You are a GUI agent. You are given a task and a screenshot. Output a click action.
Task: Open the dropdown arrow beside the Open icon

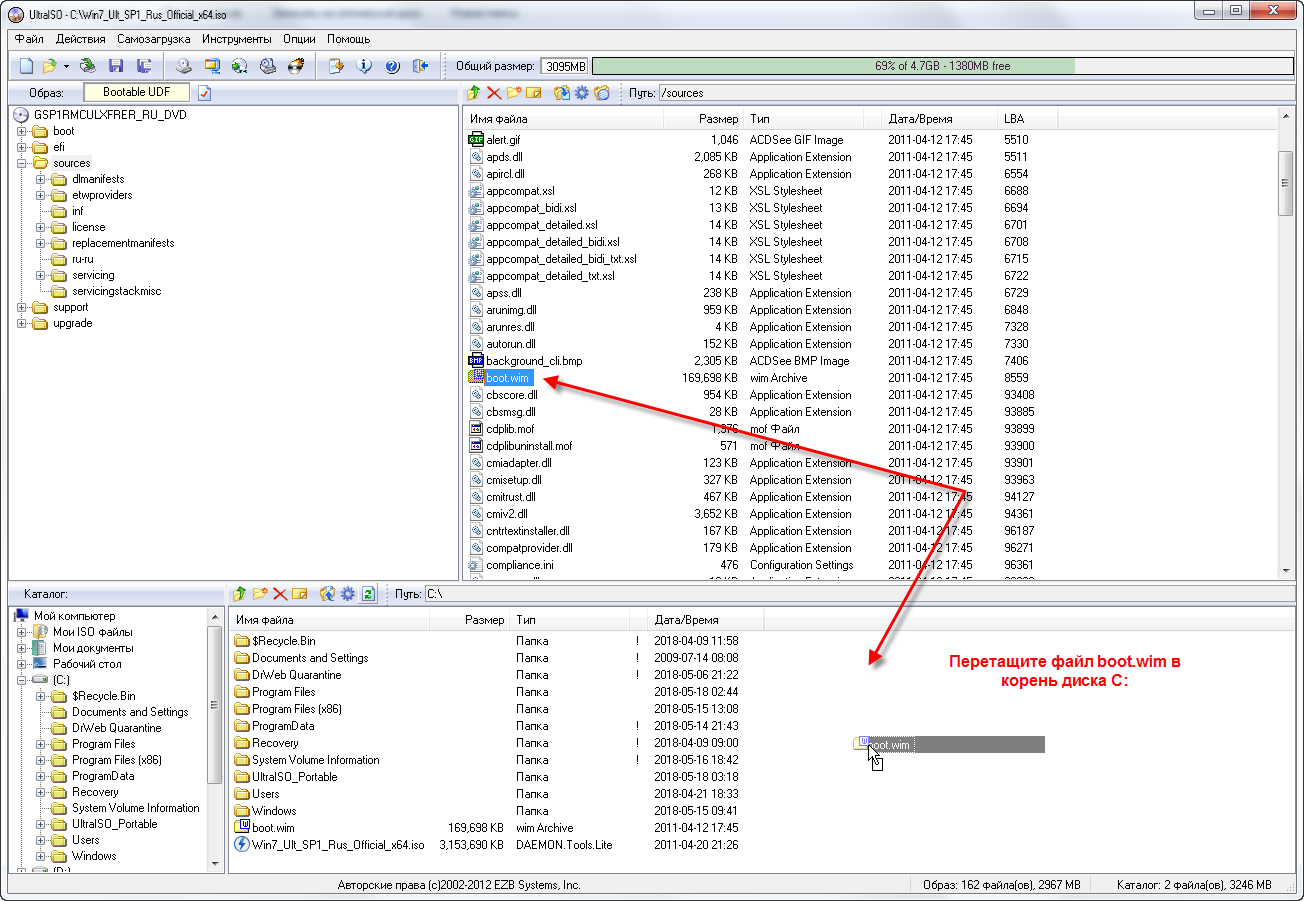66,66
